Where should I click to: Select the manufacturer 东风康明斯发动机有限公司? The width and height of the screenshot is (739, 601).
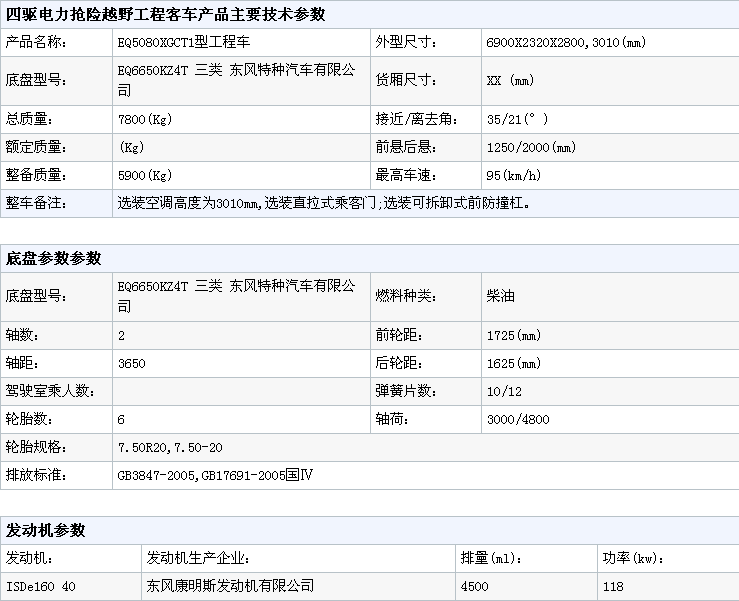click(230, 586)
